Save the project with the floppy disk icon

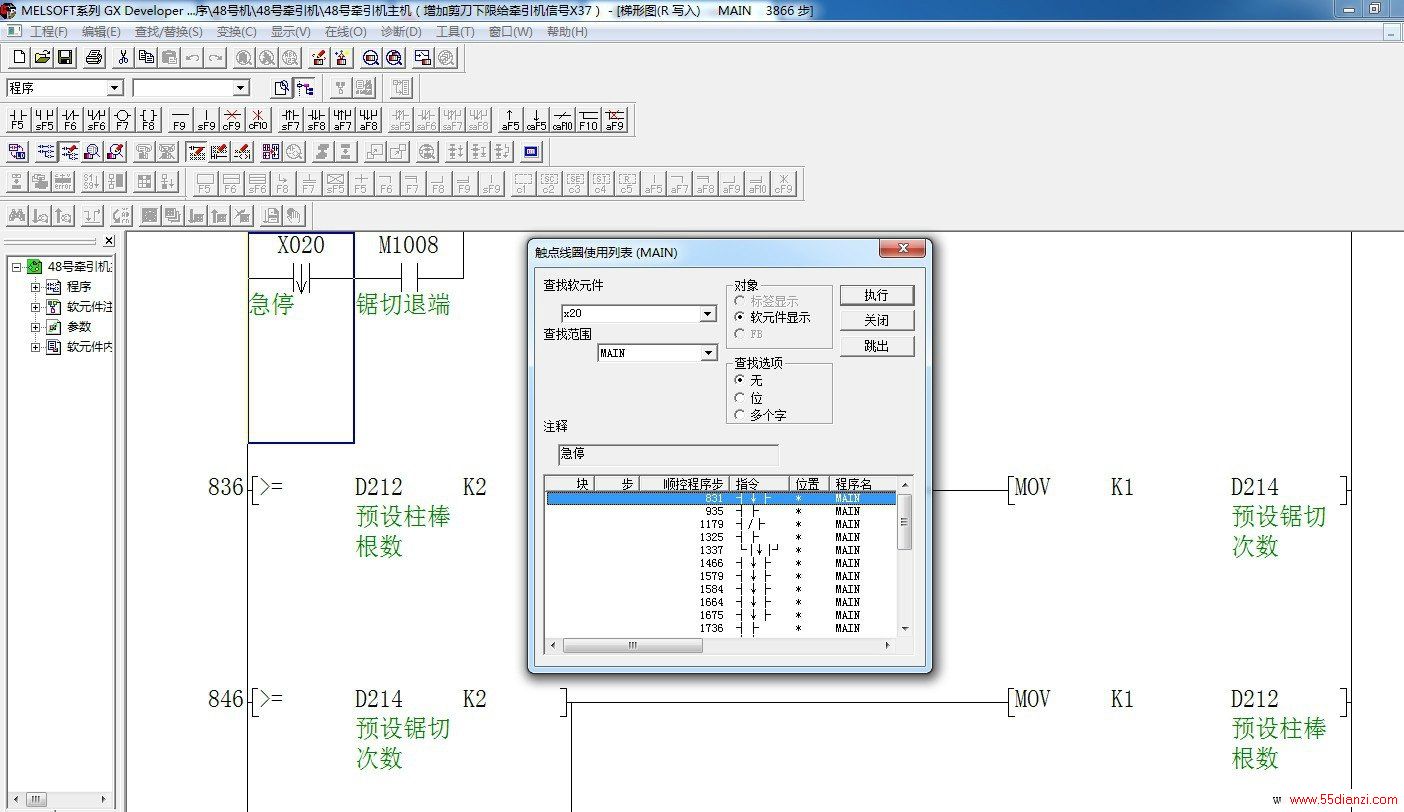point(66,58)
